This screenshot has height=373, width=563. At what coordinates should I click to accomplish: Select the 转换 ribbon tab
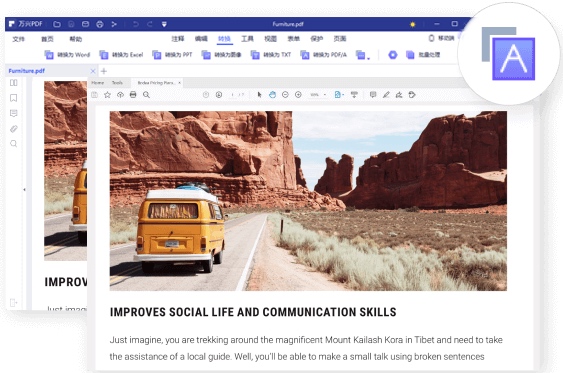point(224,39)
